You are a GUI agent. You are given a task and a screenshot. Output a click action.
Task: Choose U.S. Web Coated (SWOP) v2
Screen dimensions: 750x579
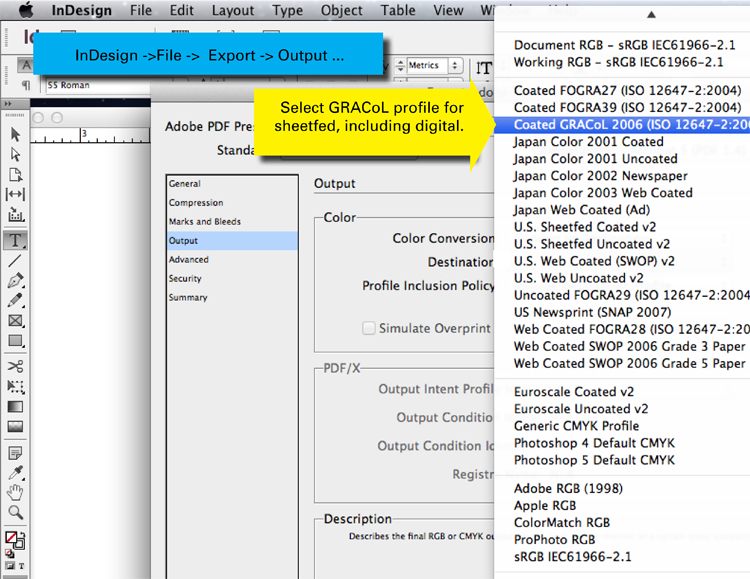[622, 261]
